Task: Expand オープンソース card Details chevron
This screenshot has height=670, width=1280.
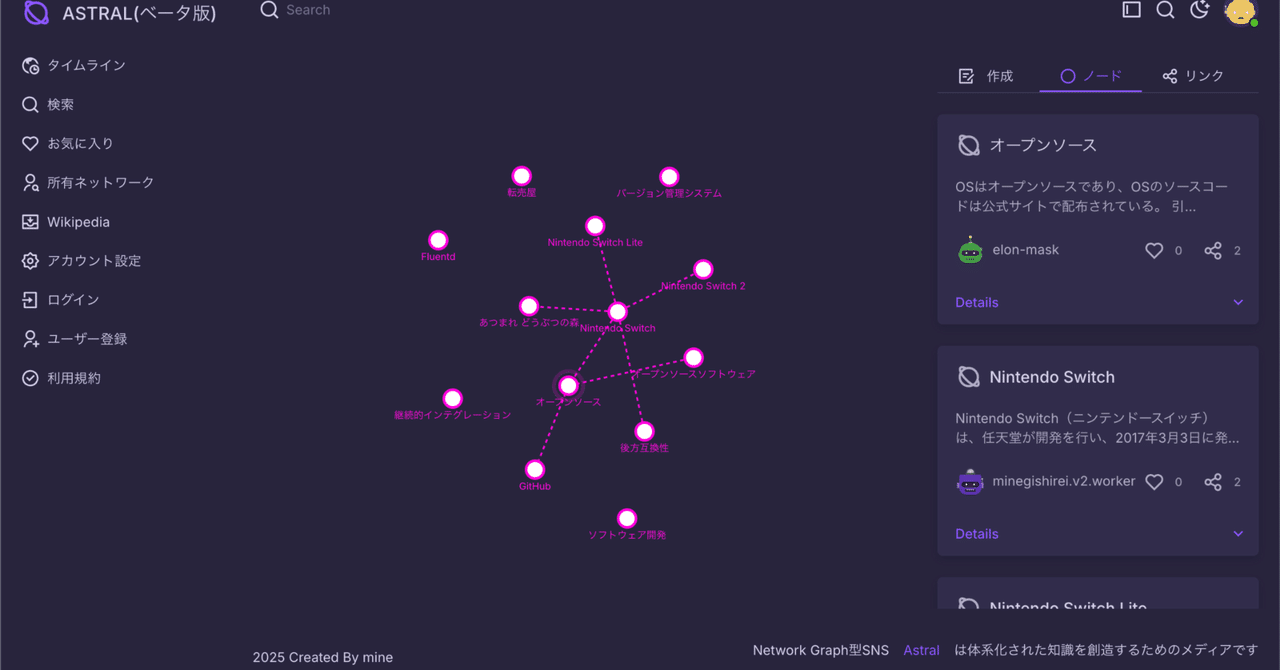Action: 1238,302
